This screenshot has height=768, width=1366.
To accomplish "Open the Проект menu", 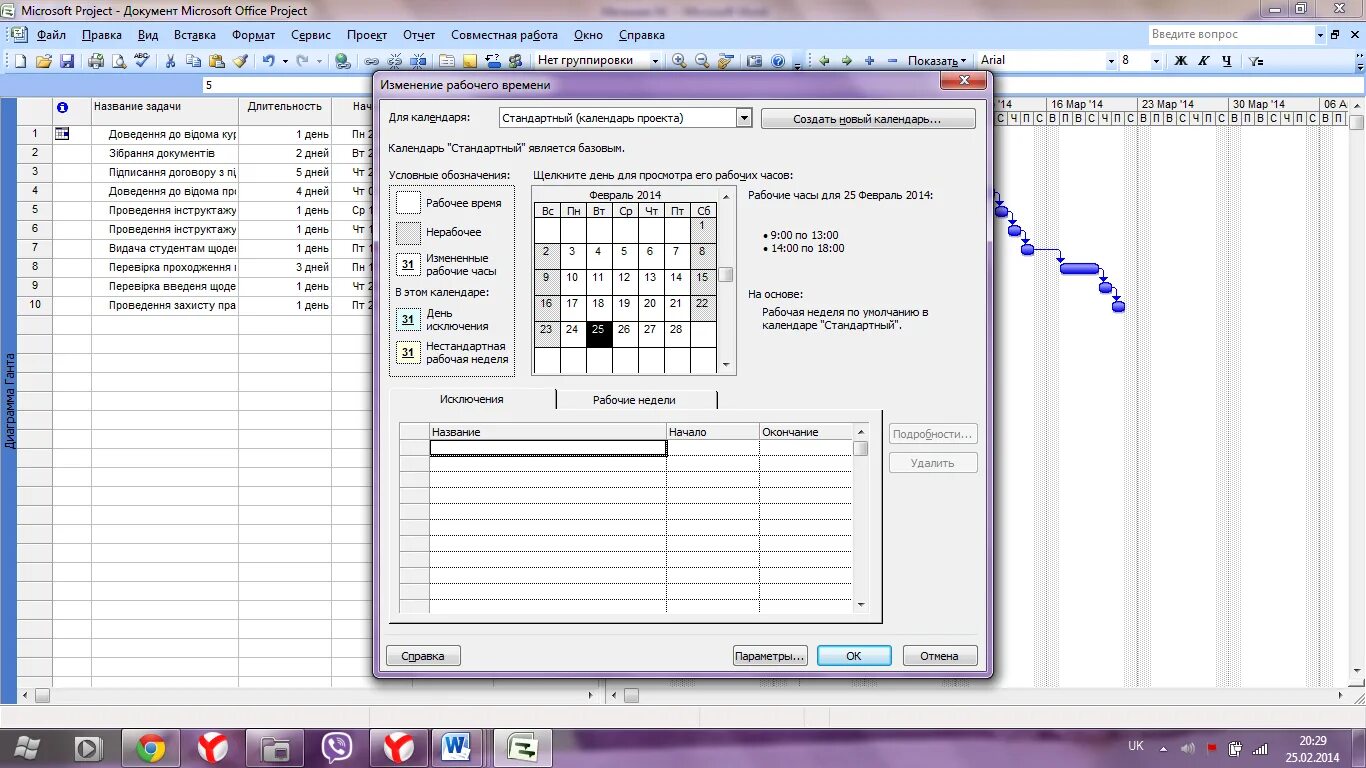I will (367, 35).
